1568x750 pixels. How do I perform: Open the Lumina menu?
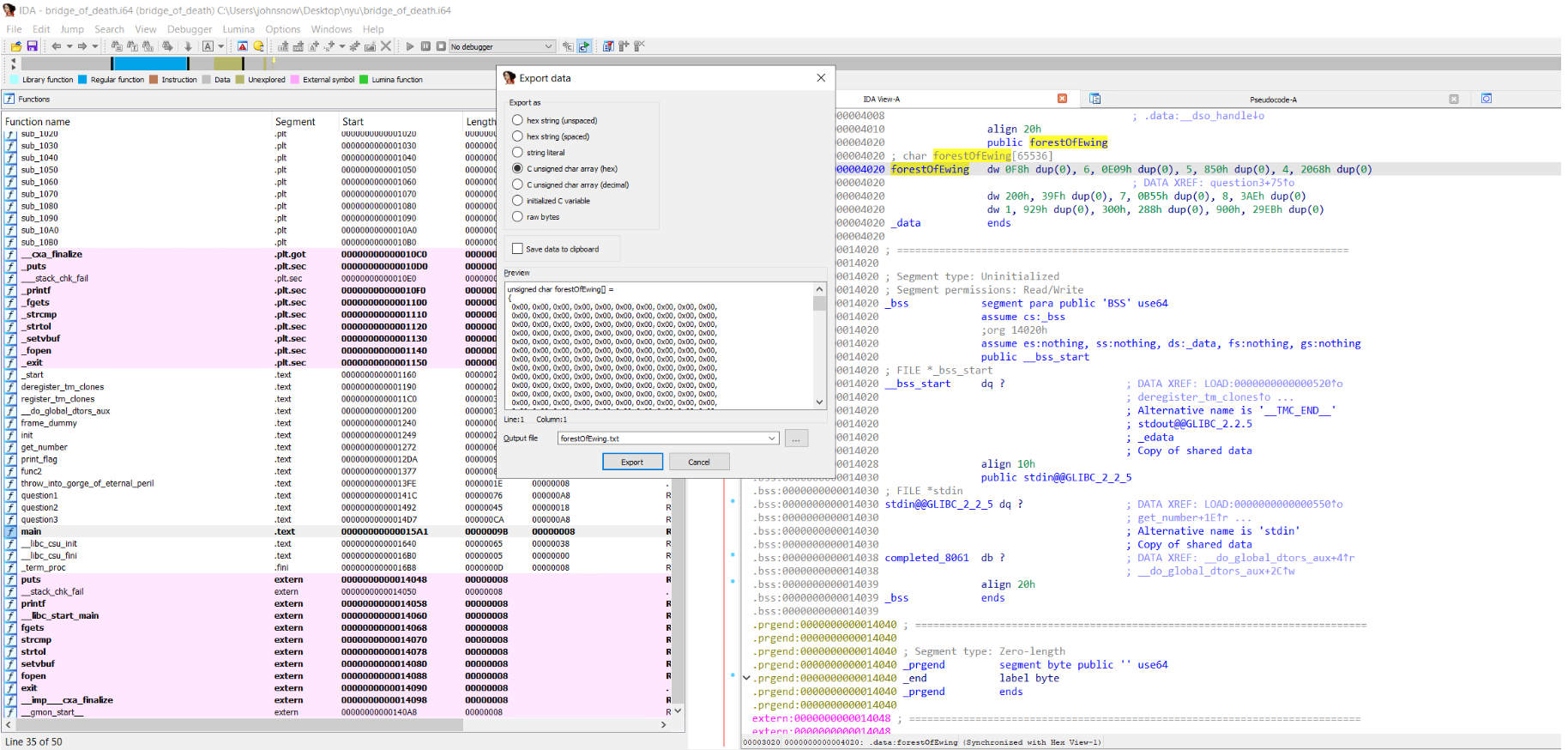click(x=238, y=29)
